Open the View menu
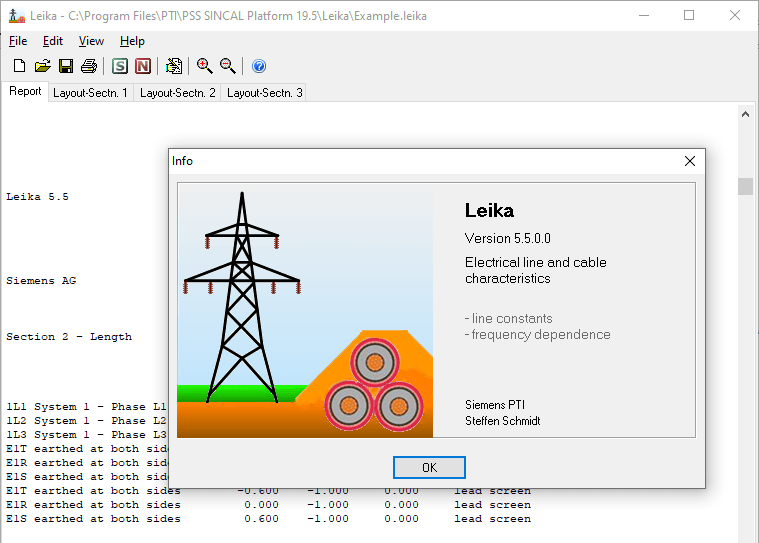This screenshot has width=759, height=543. point(91,41)
